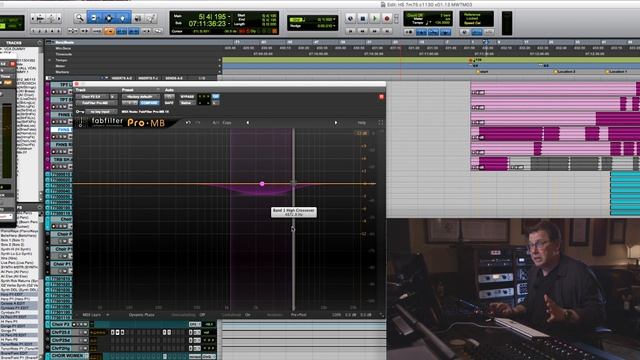The image size is (640, 360).
Task: Toggle plug-in BYPASS
Action: [x=187, y=97]
